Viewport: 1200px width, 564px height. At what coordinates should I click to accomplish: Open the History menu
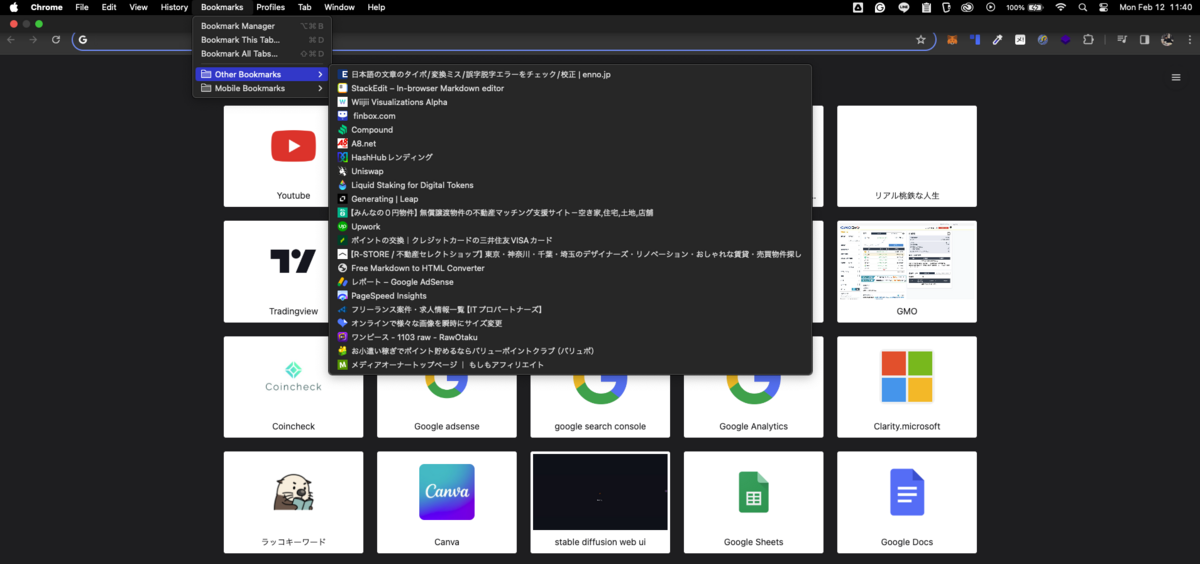[174, 7]
